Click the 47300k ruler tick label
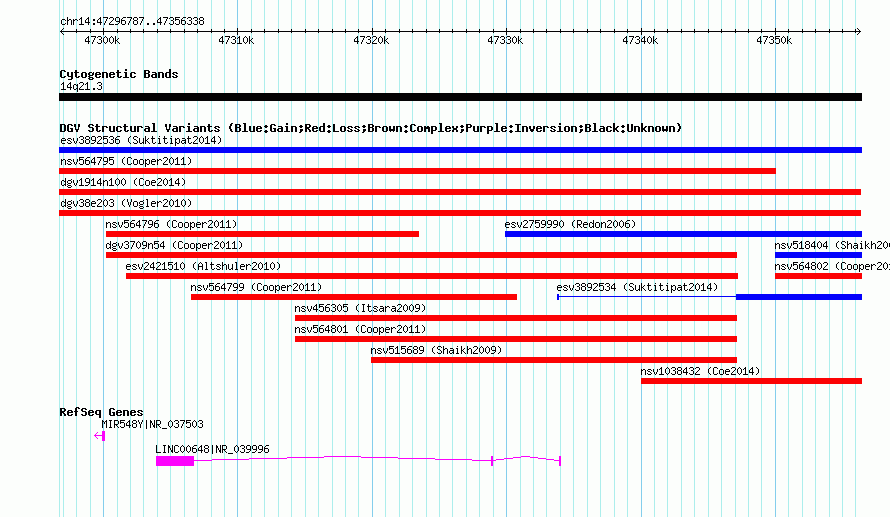Image resolution: width=890 pixels, height=517 pixels. [x=102, y=40]
